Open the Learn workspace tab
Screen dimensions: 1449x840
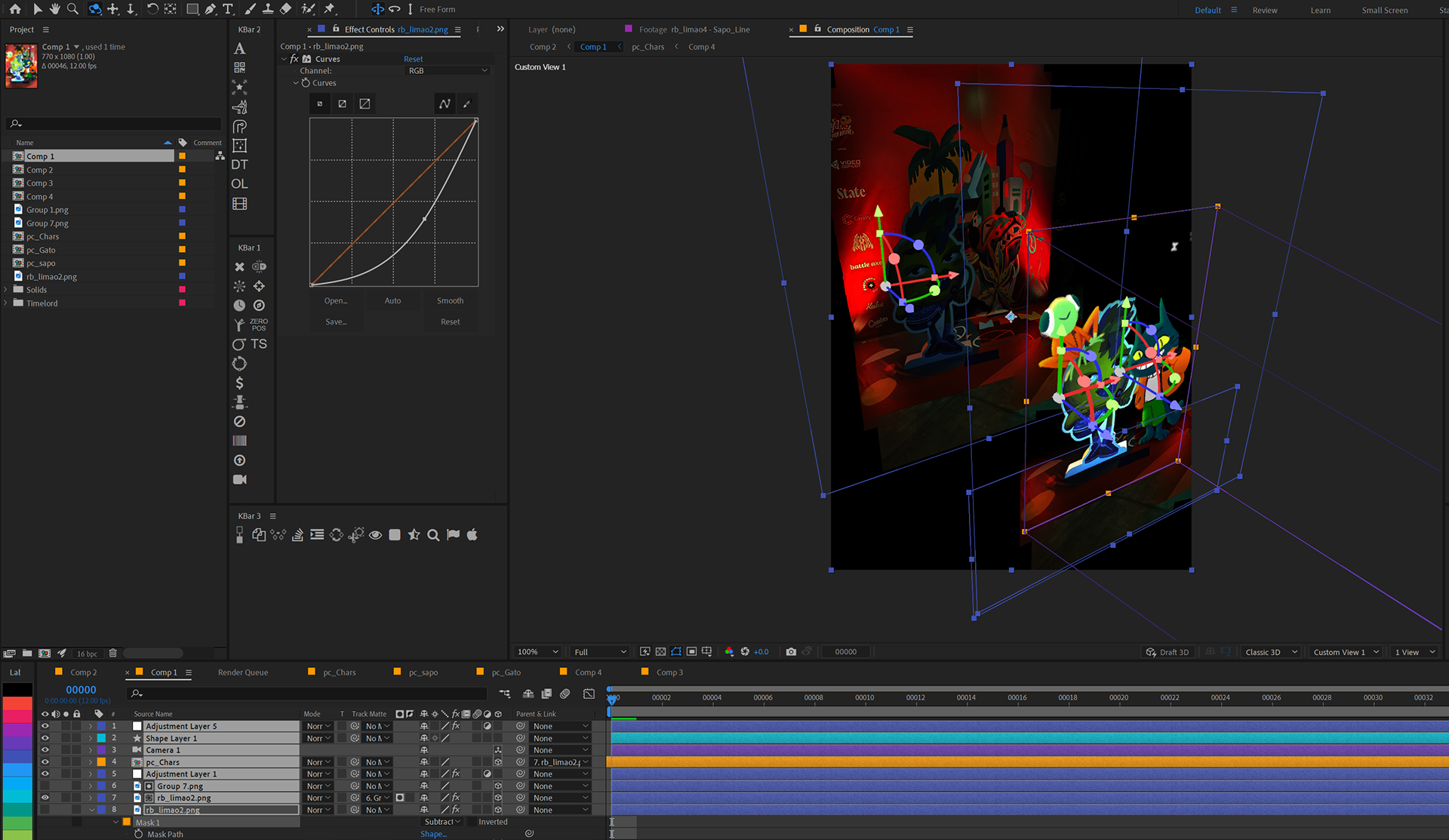tap(1321, 10)
